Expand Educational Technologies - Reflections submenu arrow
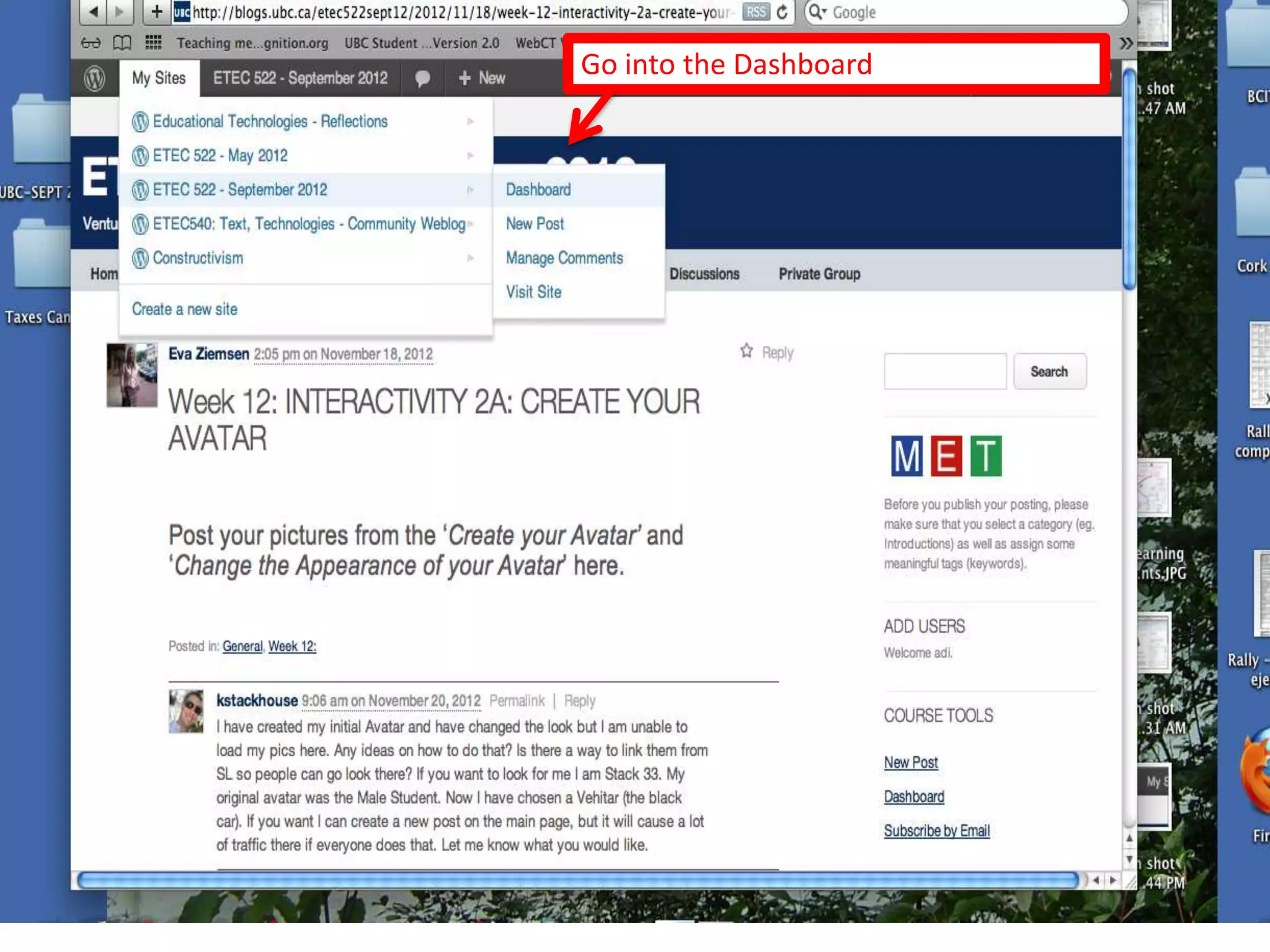1270x952 pixels. [x=471, y=121]
